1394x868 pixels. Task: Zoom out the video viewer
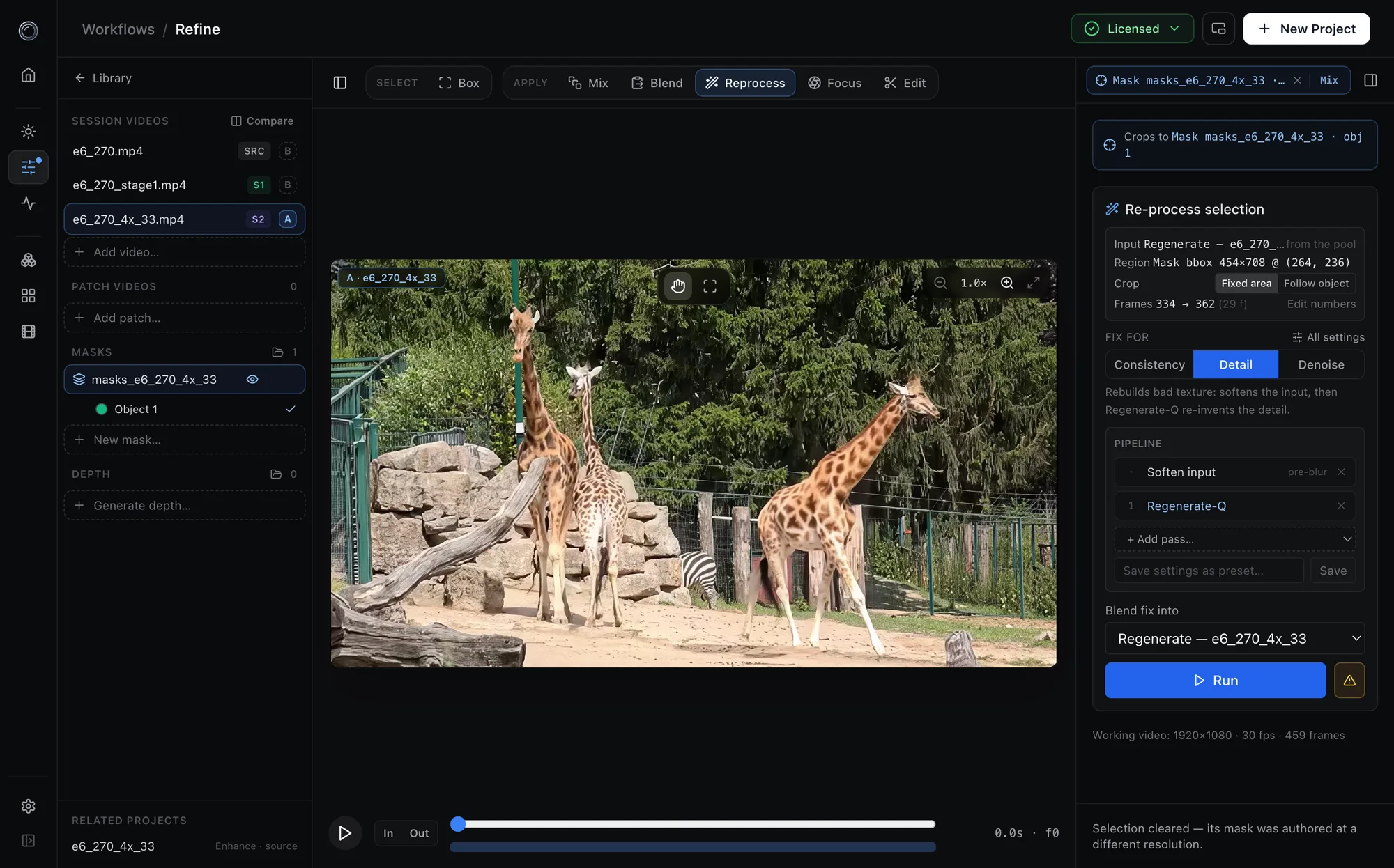940,283
